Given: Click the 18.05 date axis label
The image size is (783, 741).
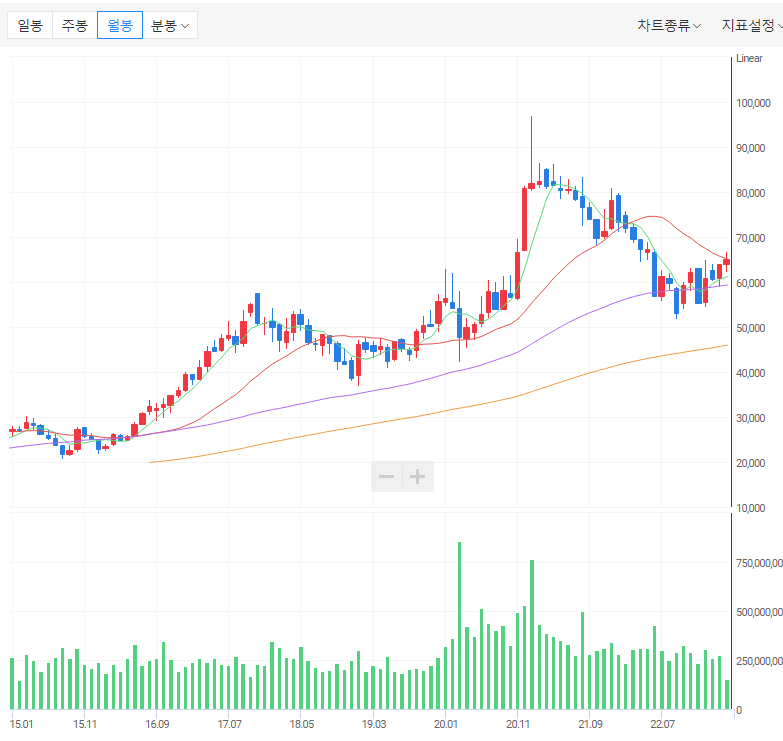Looking at the screenshot, I should click(302, 724).
